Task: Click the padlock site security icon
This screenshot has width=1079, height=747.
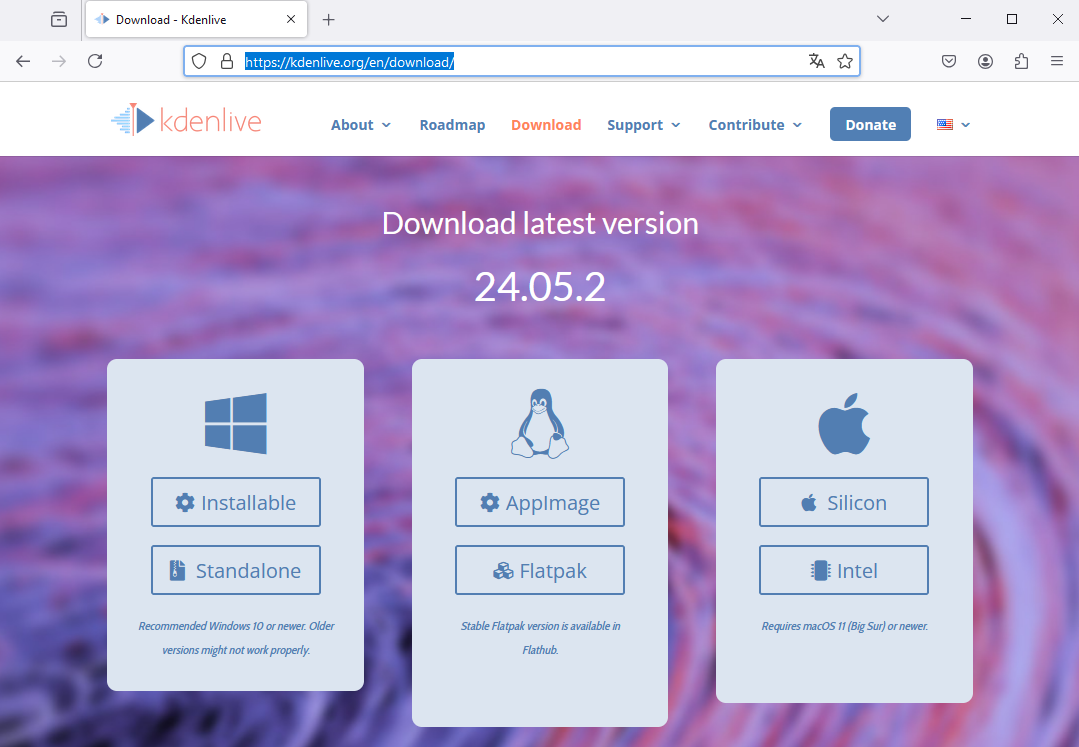Action: click(x=226, y=61)
